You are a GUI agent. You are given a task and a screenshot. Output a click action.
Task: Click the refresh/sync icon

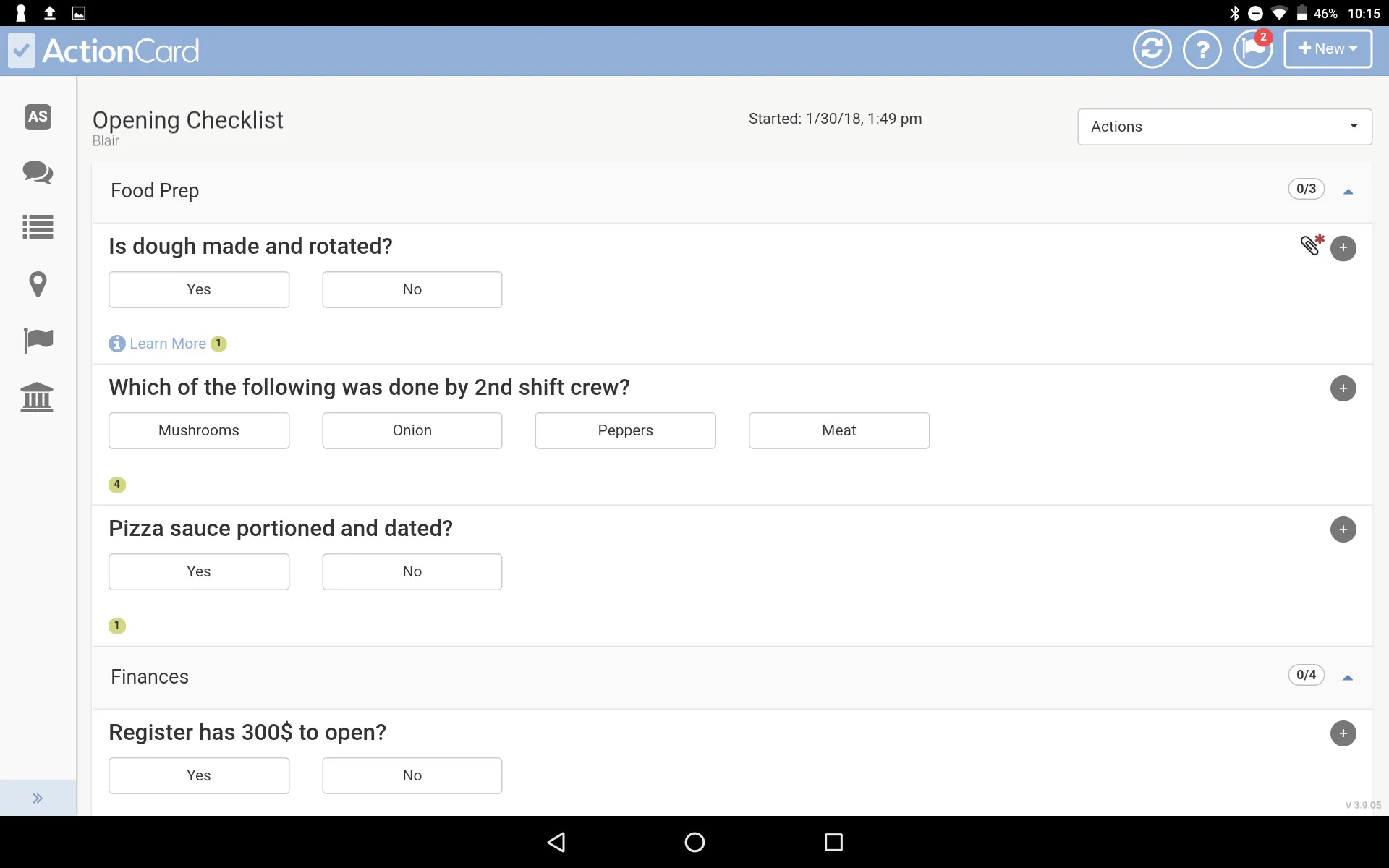point(1152,48)
